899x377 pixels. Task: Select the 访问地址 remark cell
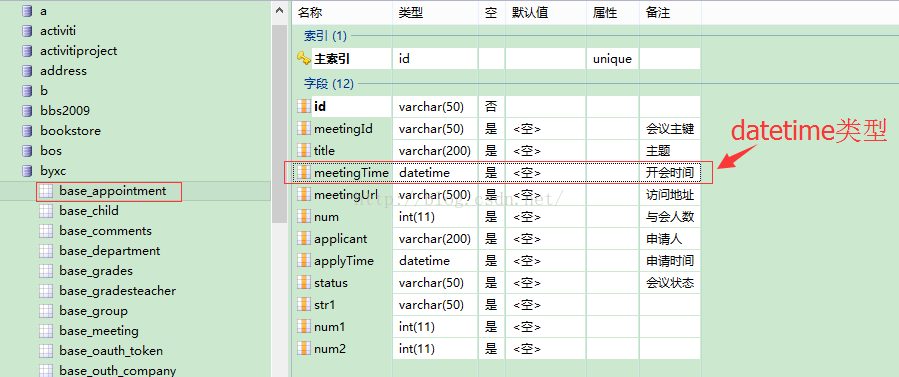coord(670,195)
